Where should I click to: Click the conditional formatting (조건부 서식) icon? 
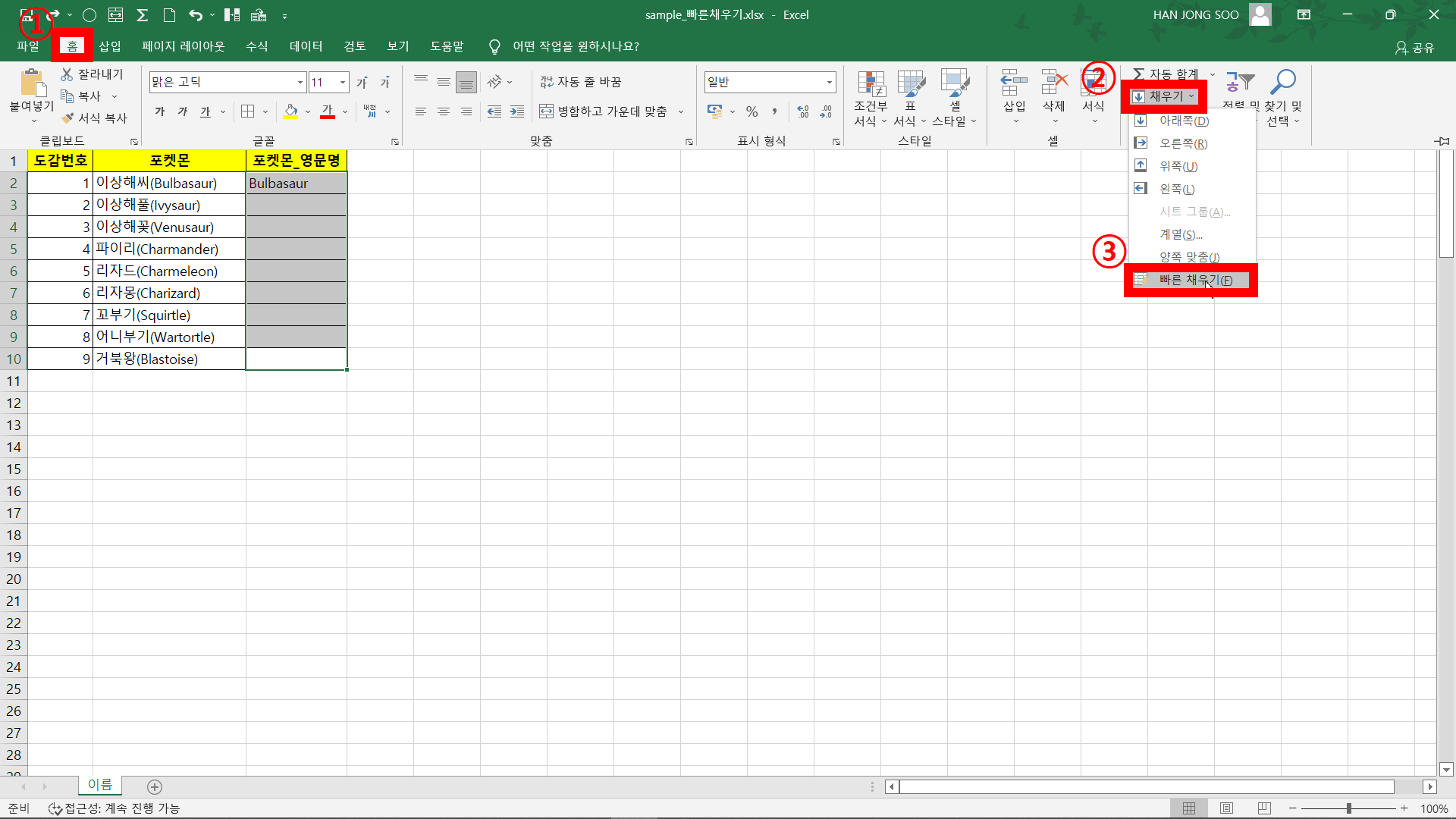coord(871,85)
